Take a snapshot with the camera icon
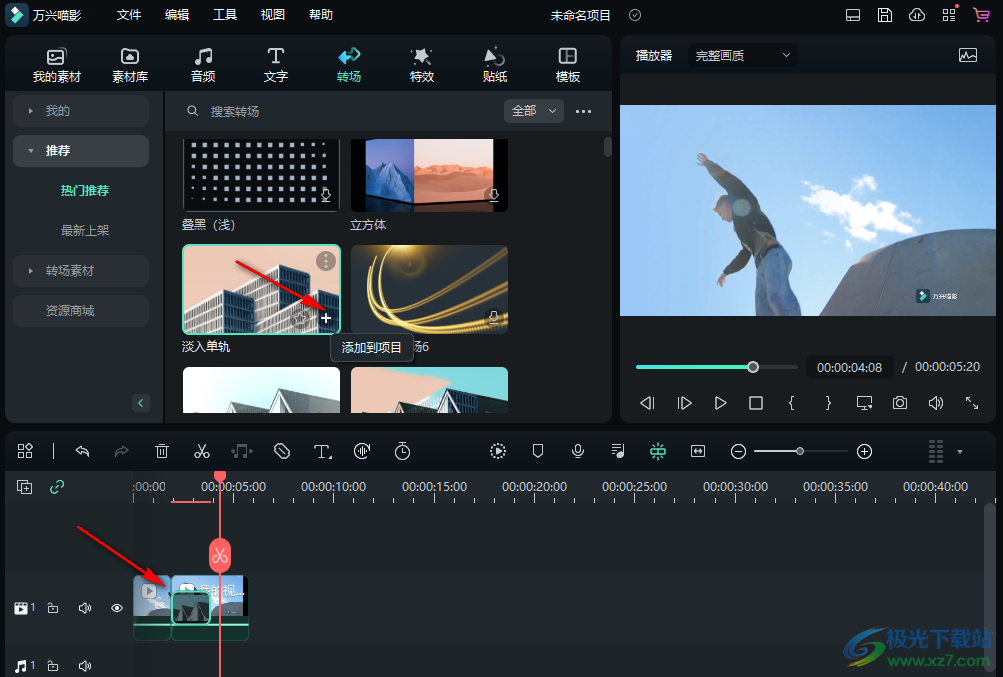The height and width of the screenshot is (677, 1003). pos(900,403)
